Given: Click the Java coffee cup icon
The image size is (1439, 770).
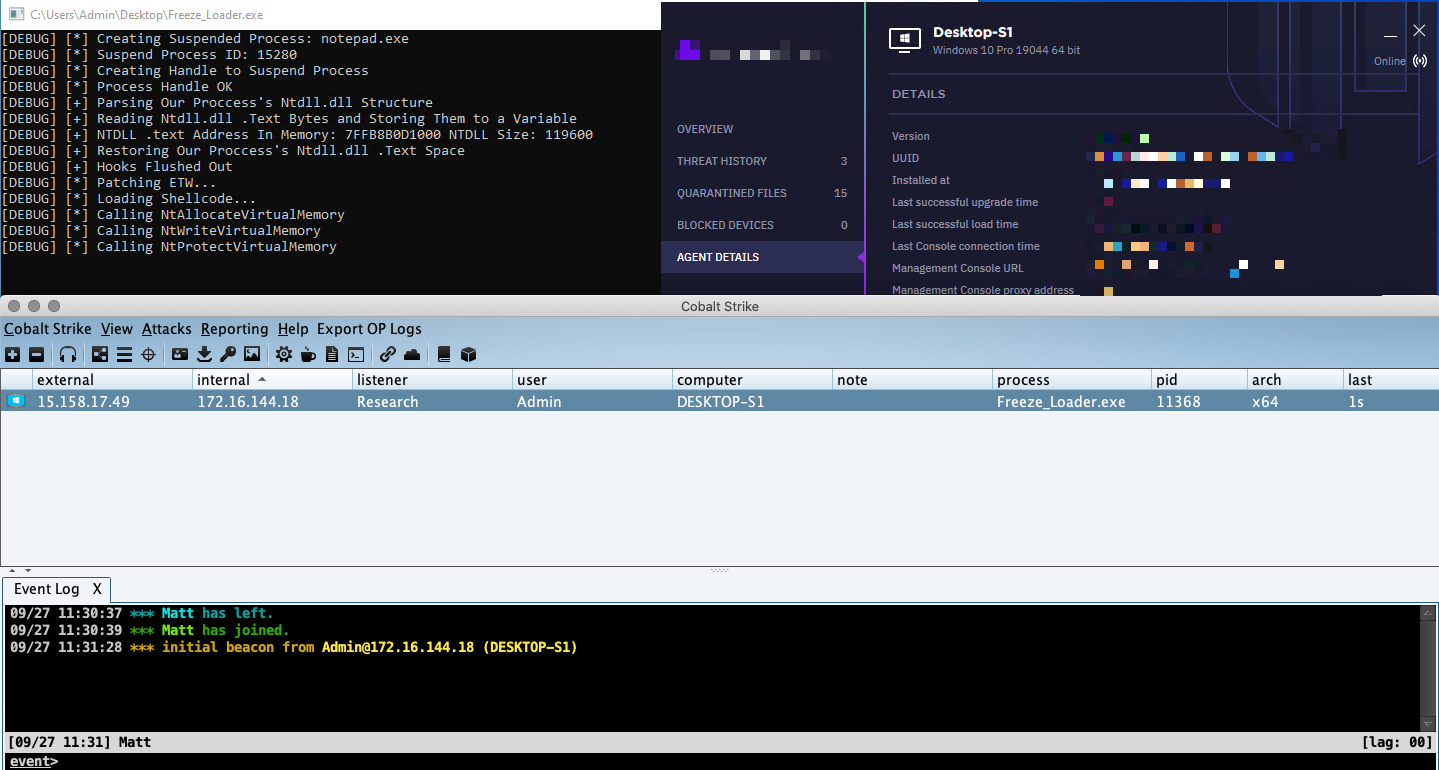Looking at the screenshot, I should [x=308, y=354].
